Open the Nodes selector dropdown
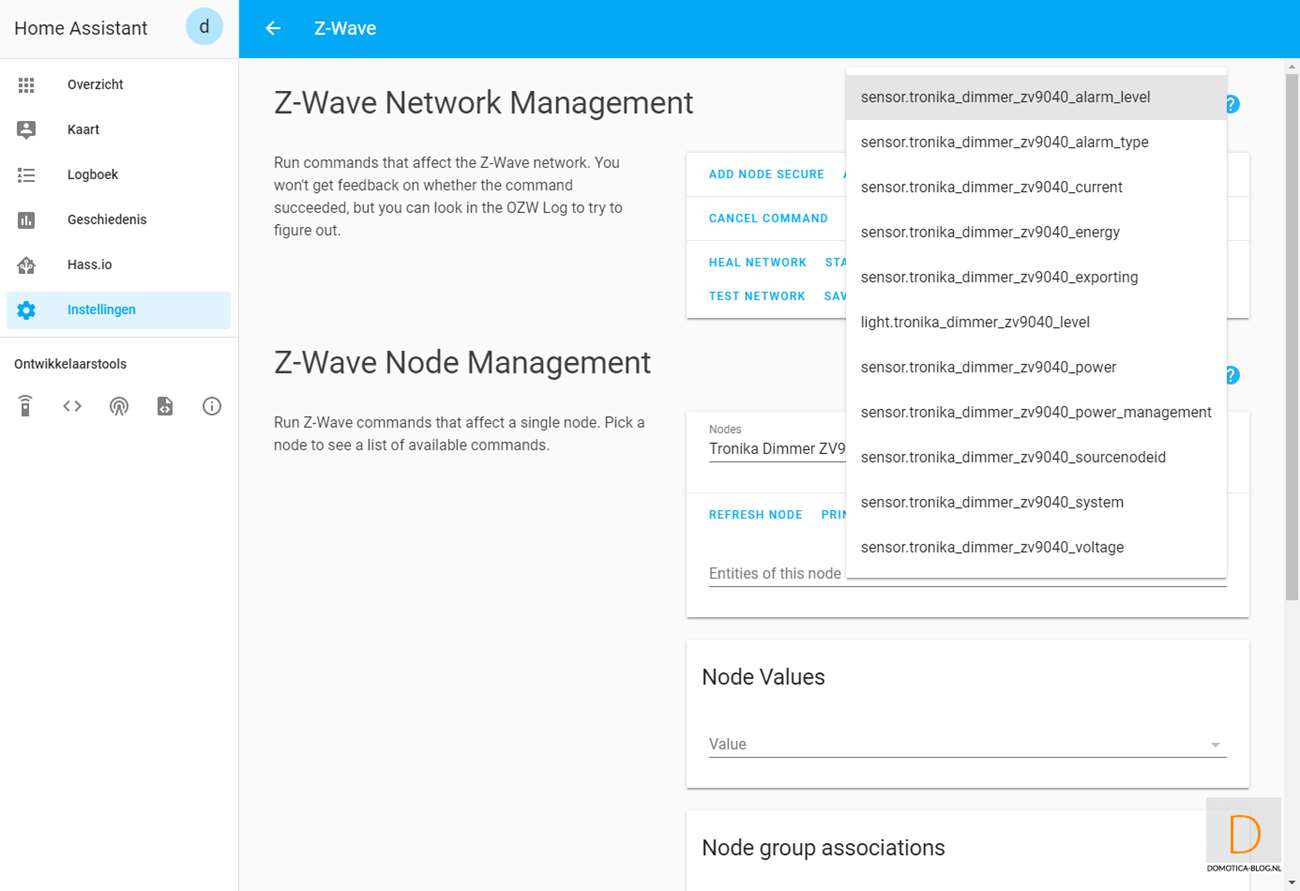This screenshot has height=891, width=1300. pyautogui.click(x=776, y=449)
